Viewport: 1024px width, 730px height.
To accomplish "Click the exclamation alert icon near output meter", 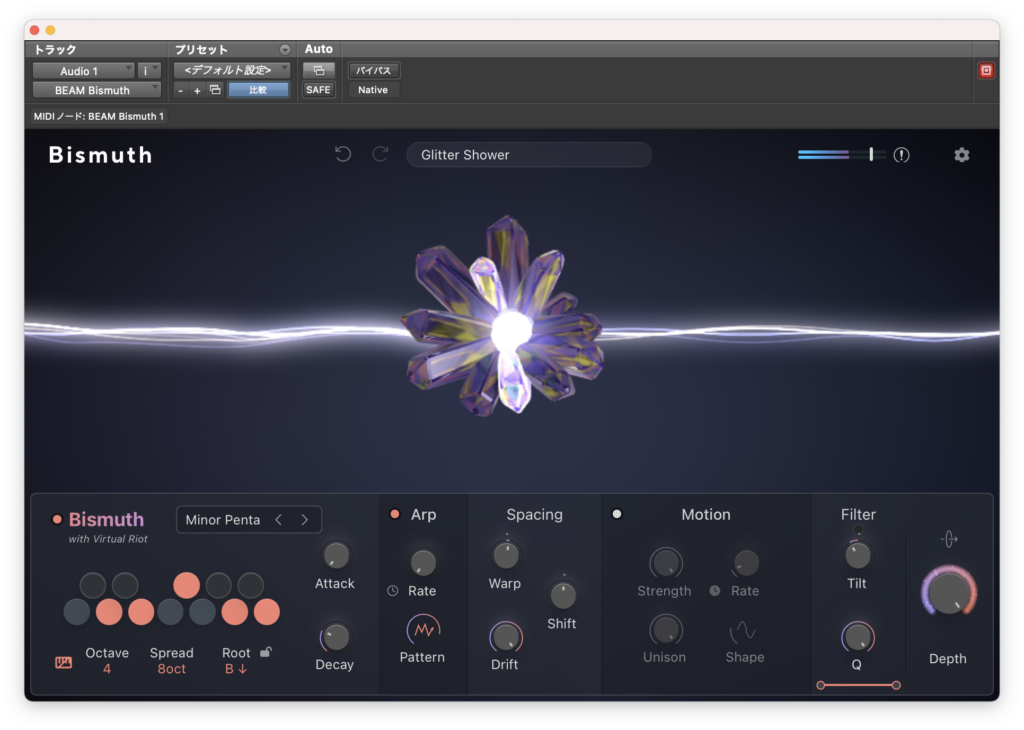I will (x=901, y=155).
